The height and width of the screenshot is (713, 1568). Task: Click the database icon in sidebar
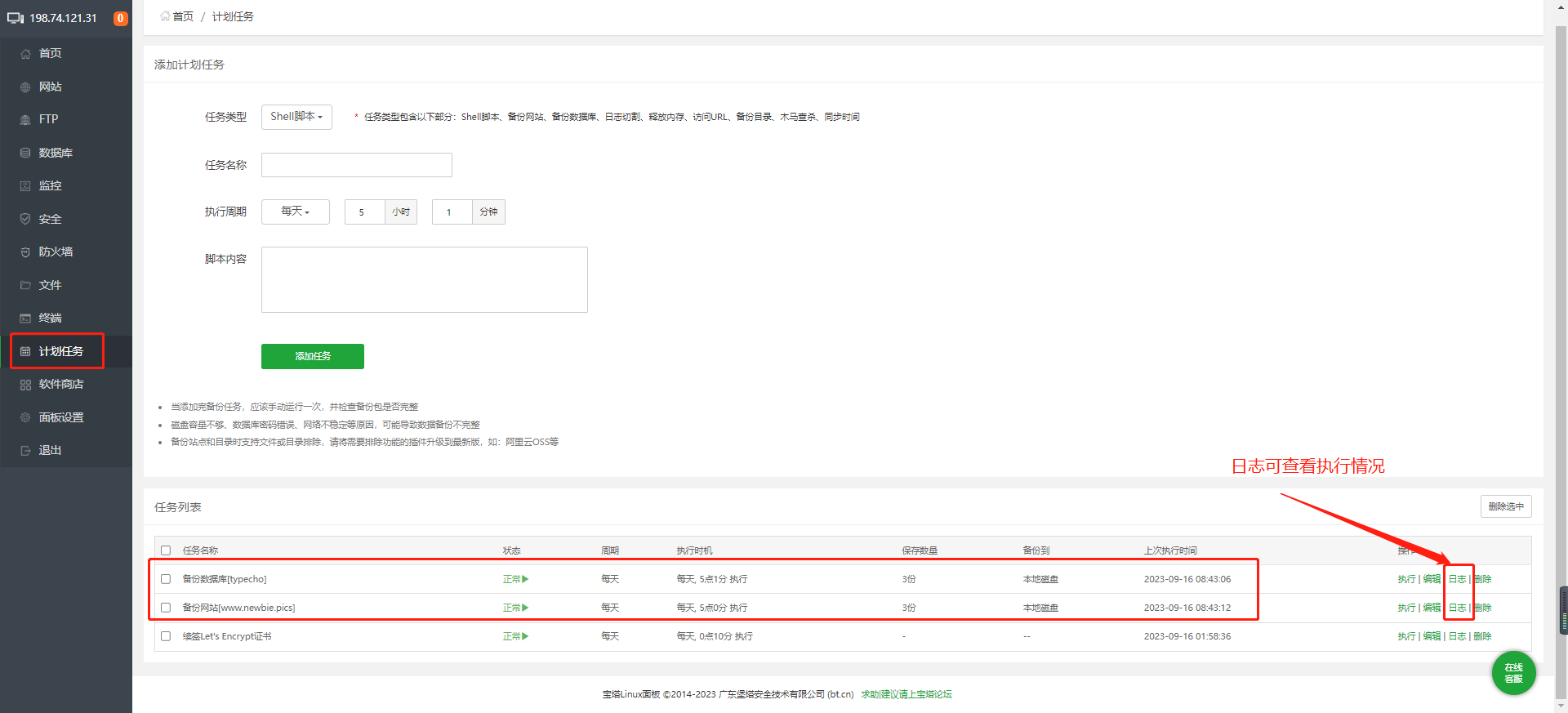pyautogui.click(x=25, y=153)
